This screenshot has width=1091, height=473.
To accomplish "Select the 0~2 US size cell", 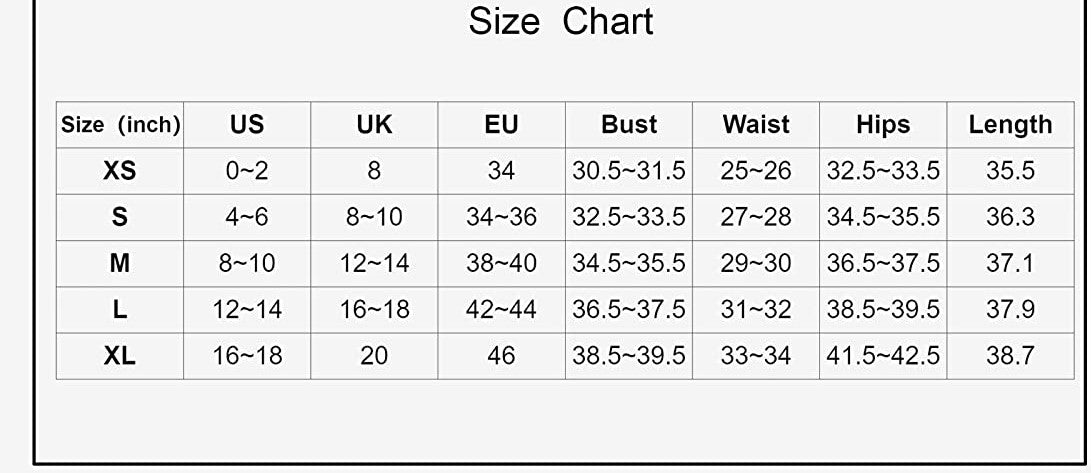I will pos(247,171).
